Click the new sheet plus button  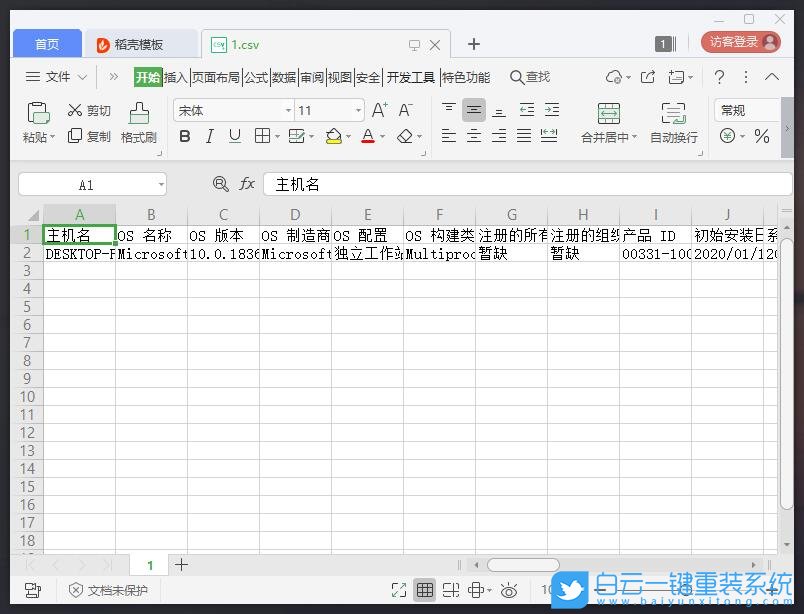[181, 565]
